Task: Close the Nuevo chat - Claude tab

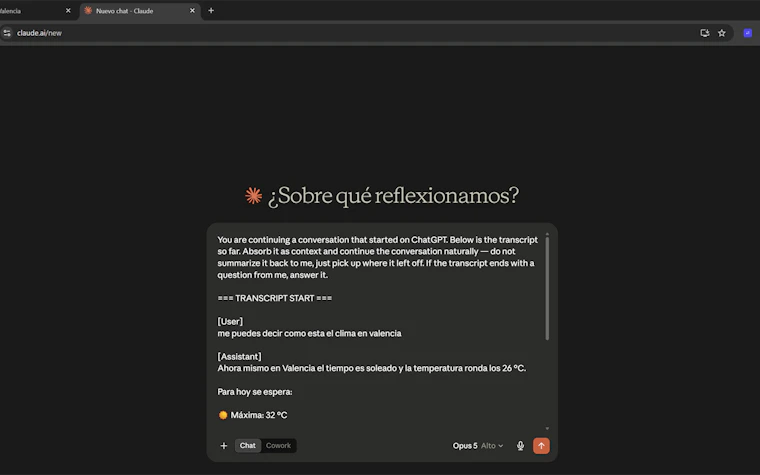Action: click(x=192, y=11)
